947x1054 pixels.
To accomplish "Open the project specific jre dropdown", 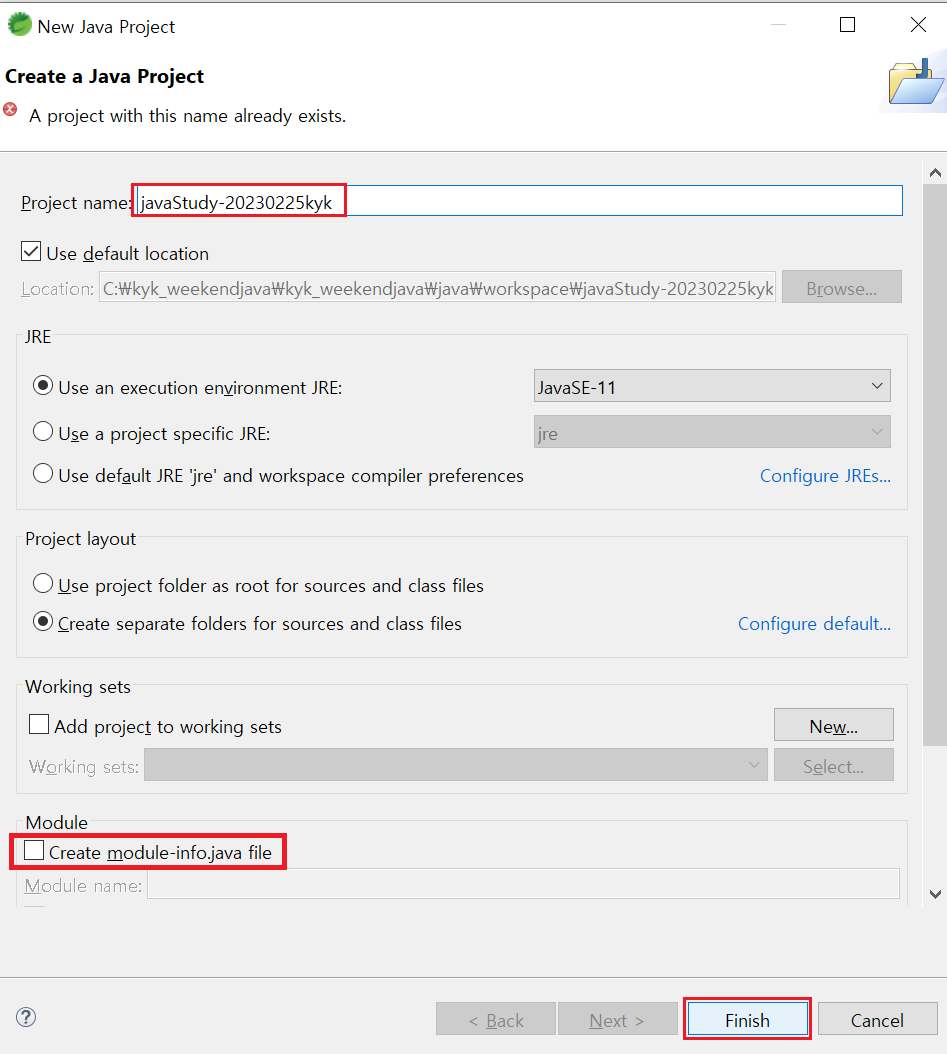I will [x=712, y=432].
